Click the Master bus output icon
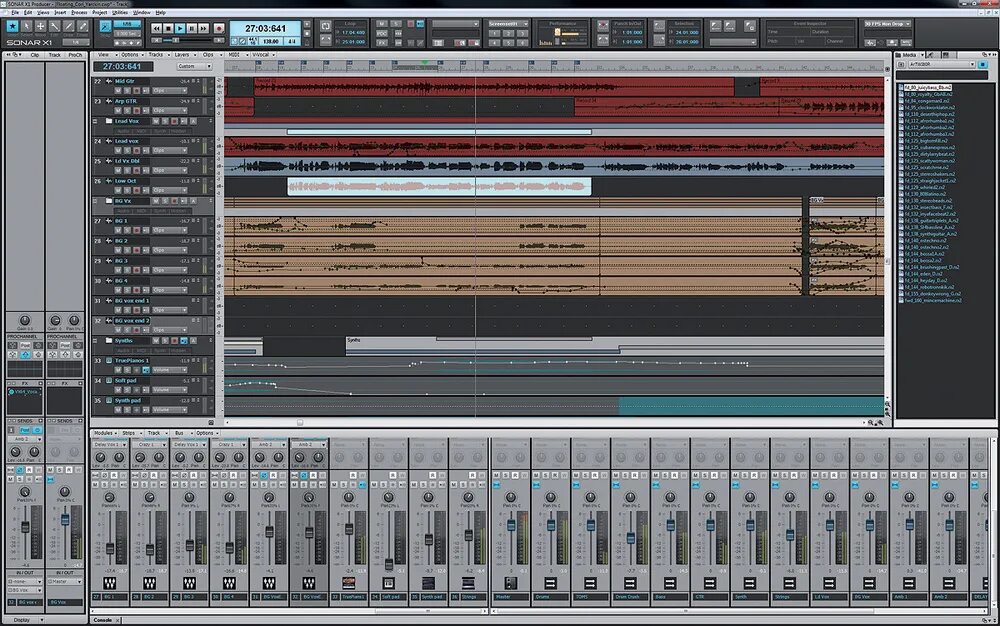The width and height of the screenshot is (1000, 626). click(510, 583)
